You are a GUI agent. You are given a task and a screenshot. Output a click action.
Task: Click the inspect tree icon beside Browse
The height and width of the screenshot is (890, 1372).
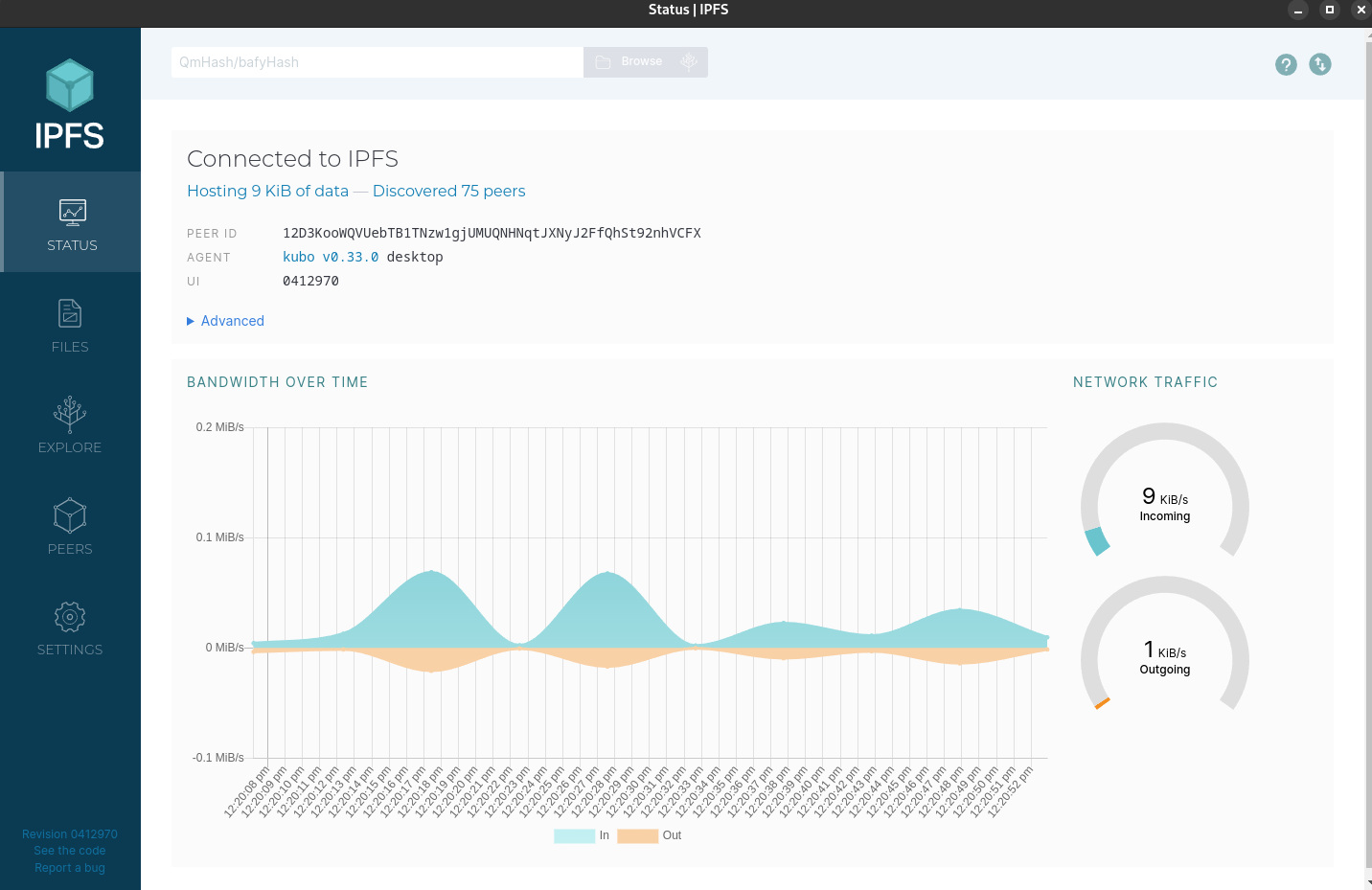[688, 62]
